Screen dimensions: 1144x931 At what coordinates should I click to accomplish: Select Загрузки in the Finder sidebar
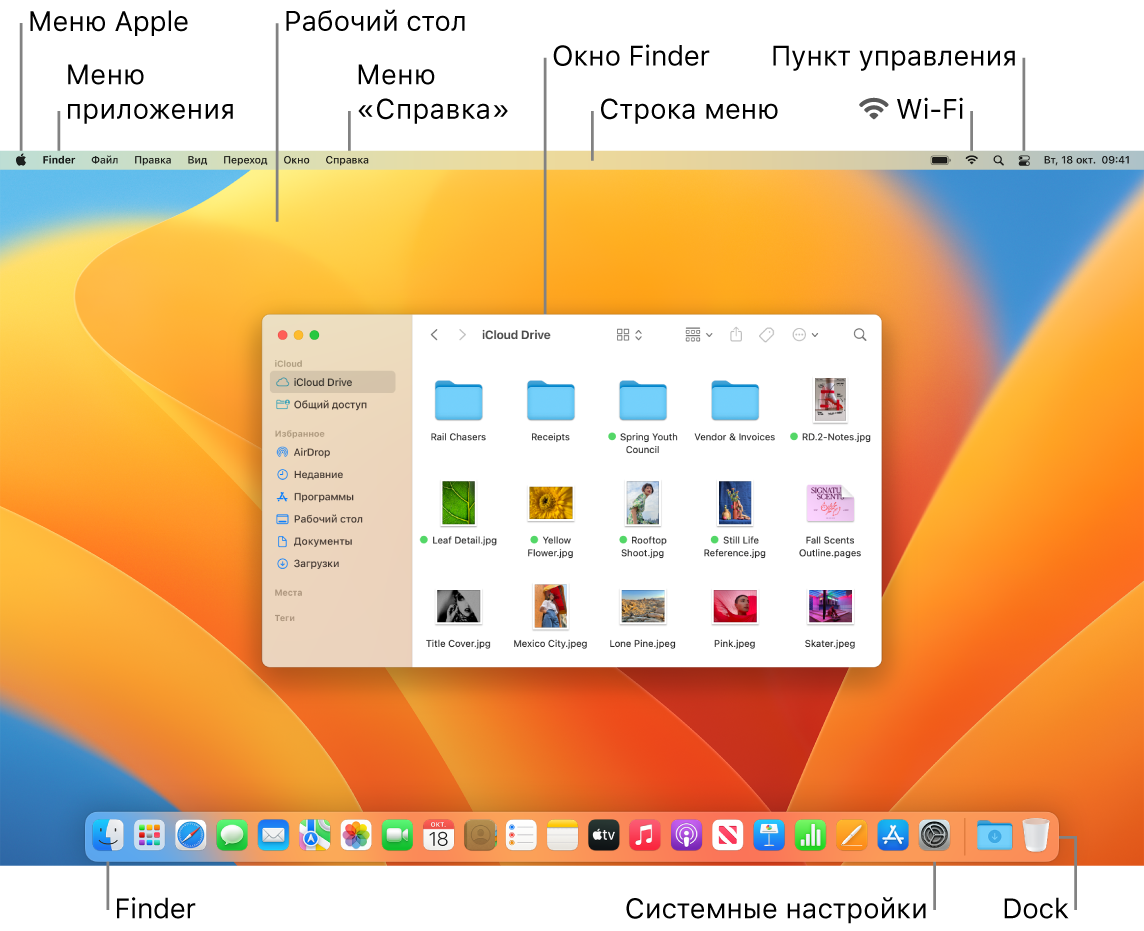click(318, 563)
